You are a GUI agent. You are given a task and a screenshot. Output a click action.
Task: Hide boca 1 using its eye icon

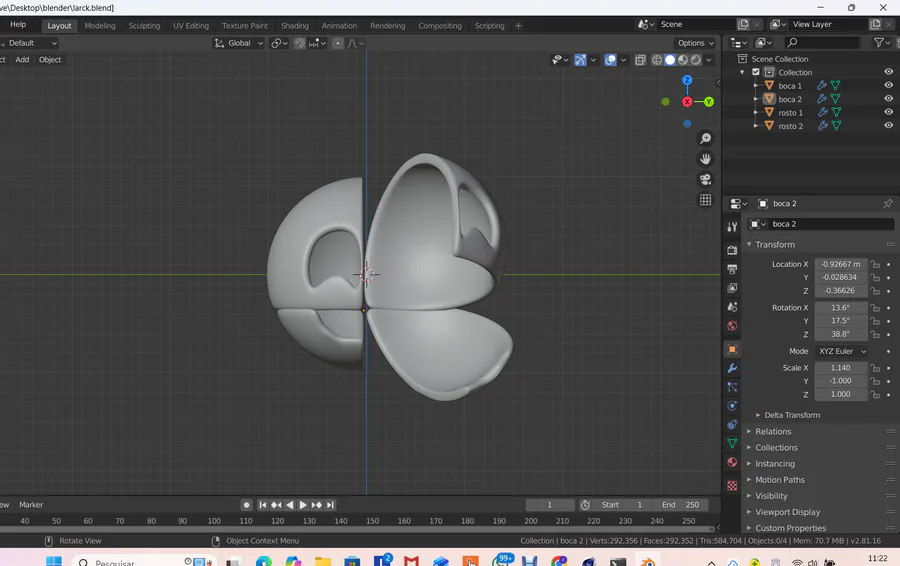click(888, 86)
